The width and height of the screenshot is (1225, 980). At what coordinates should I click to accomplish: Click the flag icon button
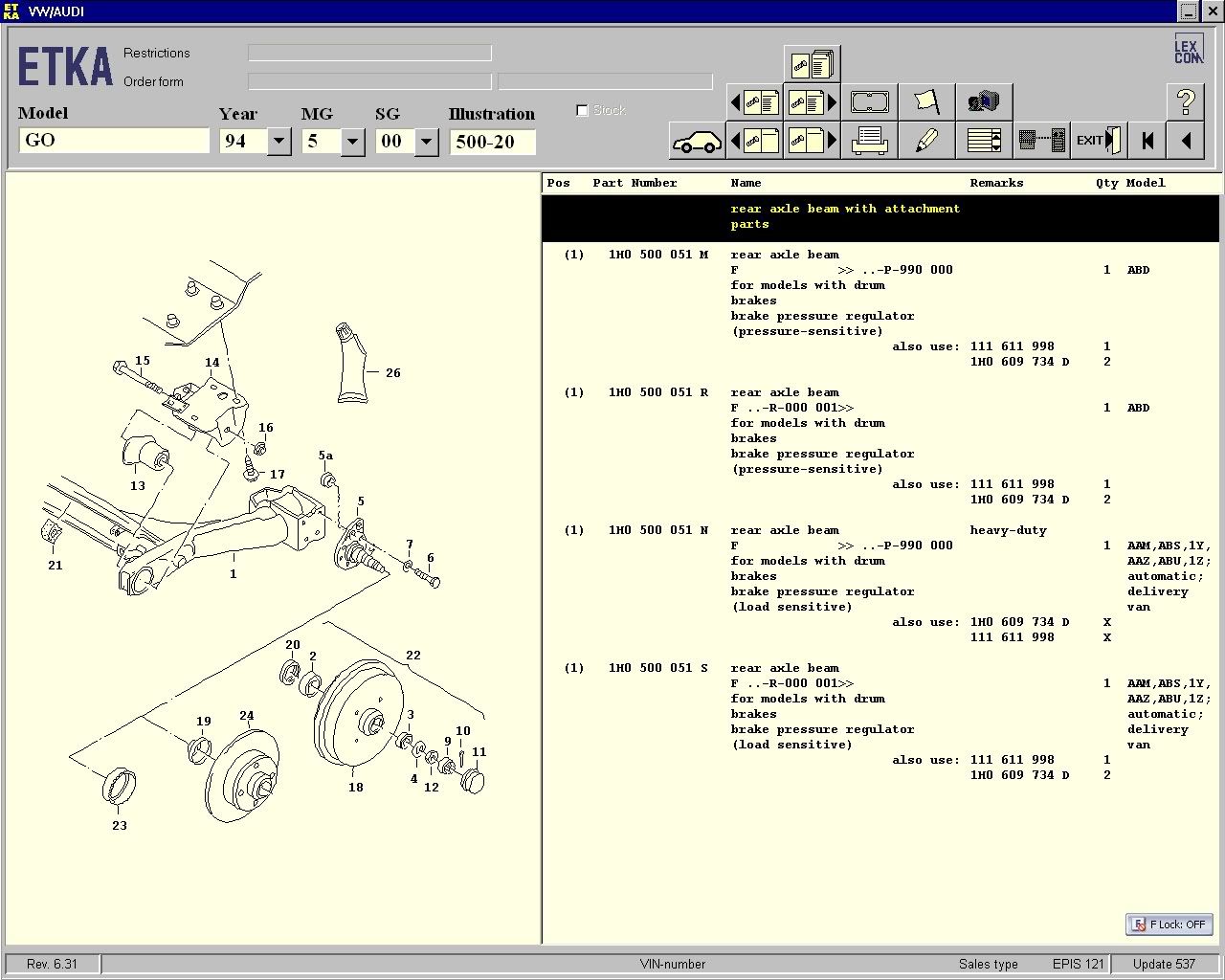(926, 101)
